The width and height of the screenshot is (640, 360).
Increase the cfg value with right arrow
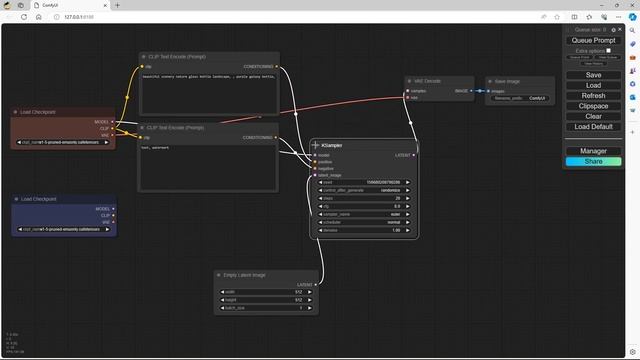(x=407, y=206)
